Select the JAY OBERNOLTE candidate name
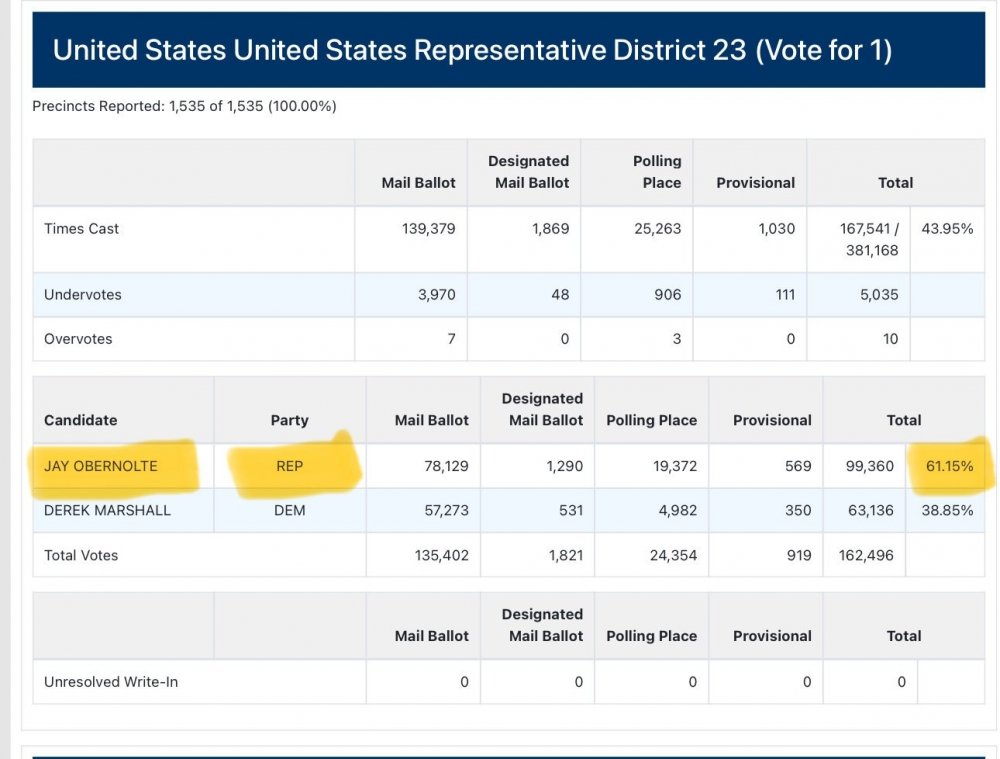The width and height of the screenshot is (1000, 759). coord(101,466)
